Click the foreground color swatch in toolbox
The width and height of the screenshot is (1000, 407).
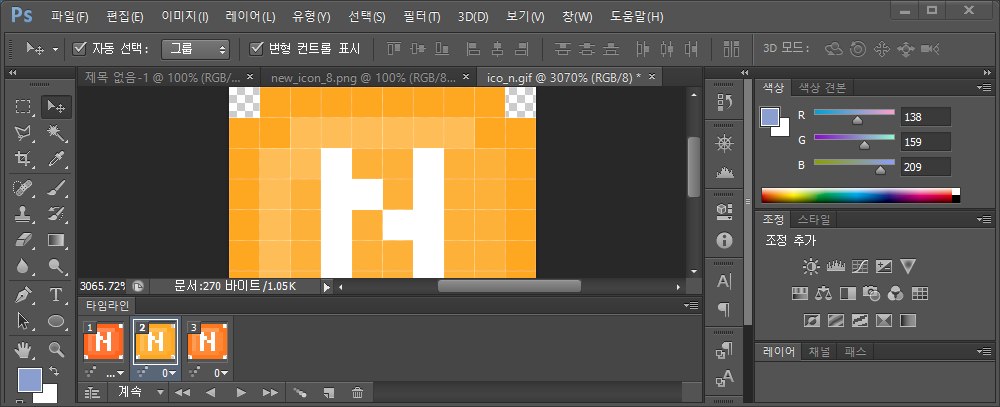29,380
